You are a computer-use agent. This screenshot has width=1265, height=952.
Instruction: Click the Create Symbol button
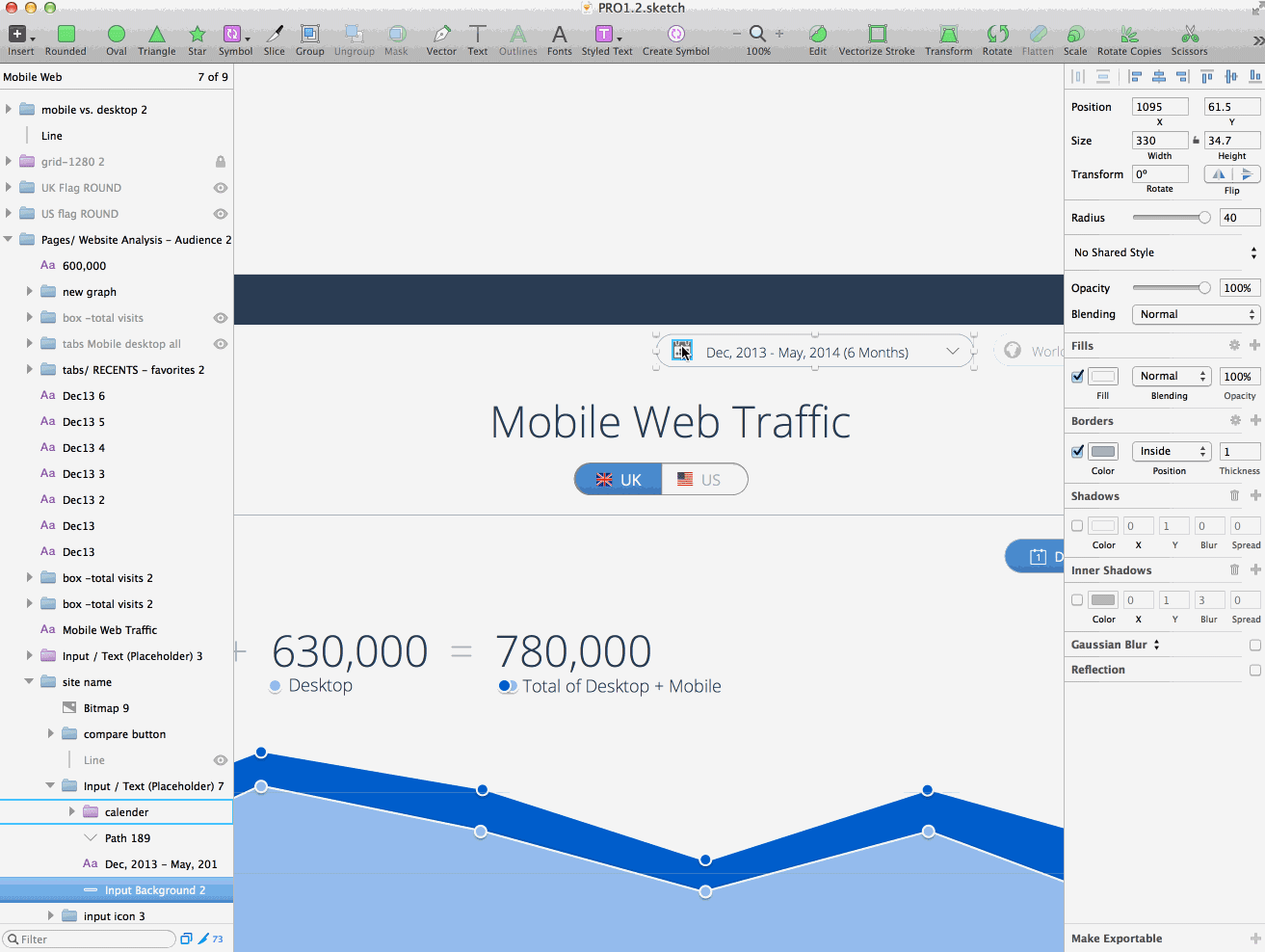click(675, 40)
